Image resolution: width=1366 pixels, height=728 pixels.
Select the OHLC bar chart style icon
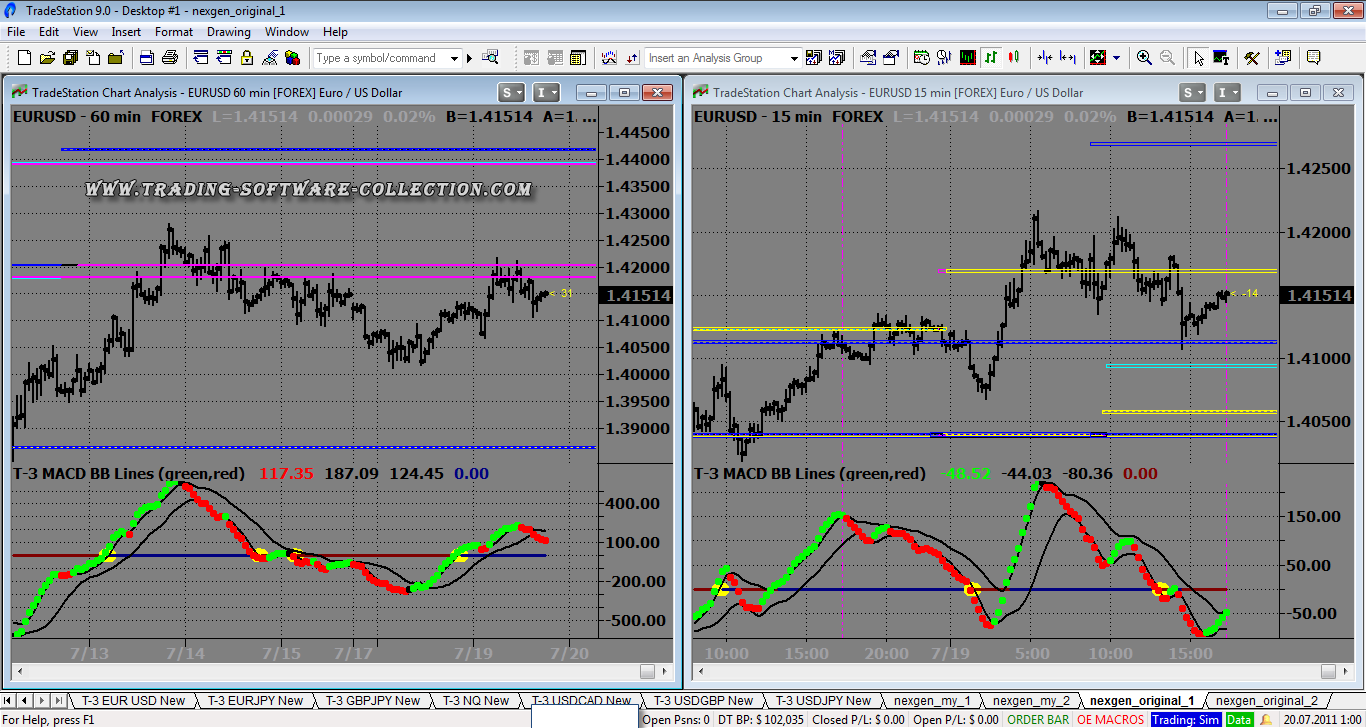coord(991,58)
